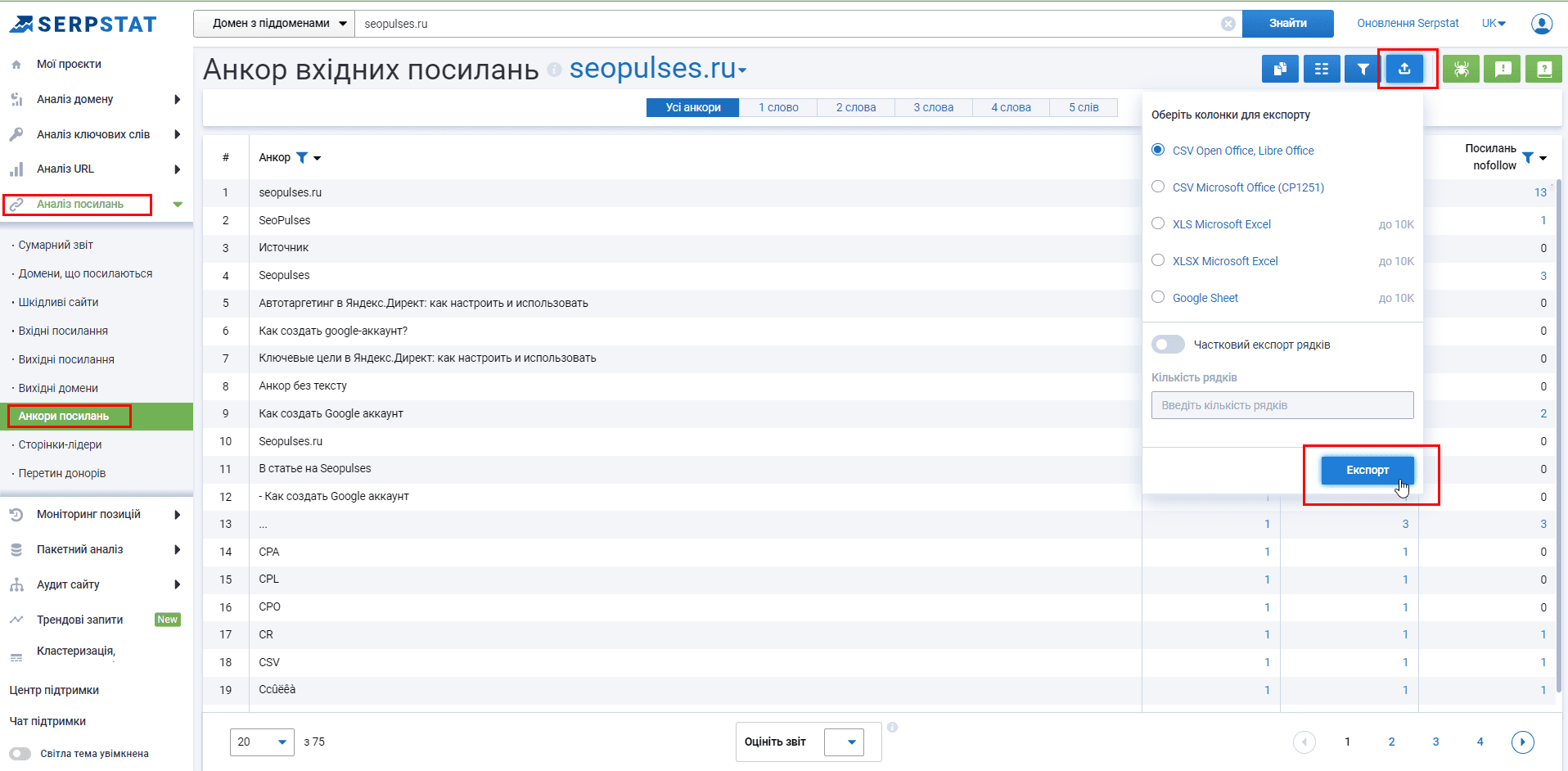This screenshot has width=1568, height=771.
Task: Click the bar chart icon of Аналіз URL
Action: click(x=16, y=169)
